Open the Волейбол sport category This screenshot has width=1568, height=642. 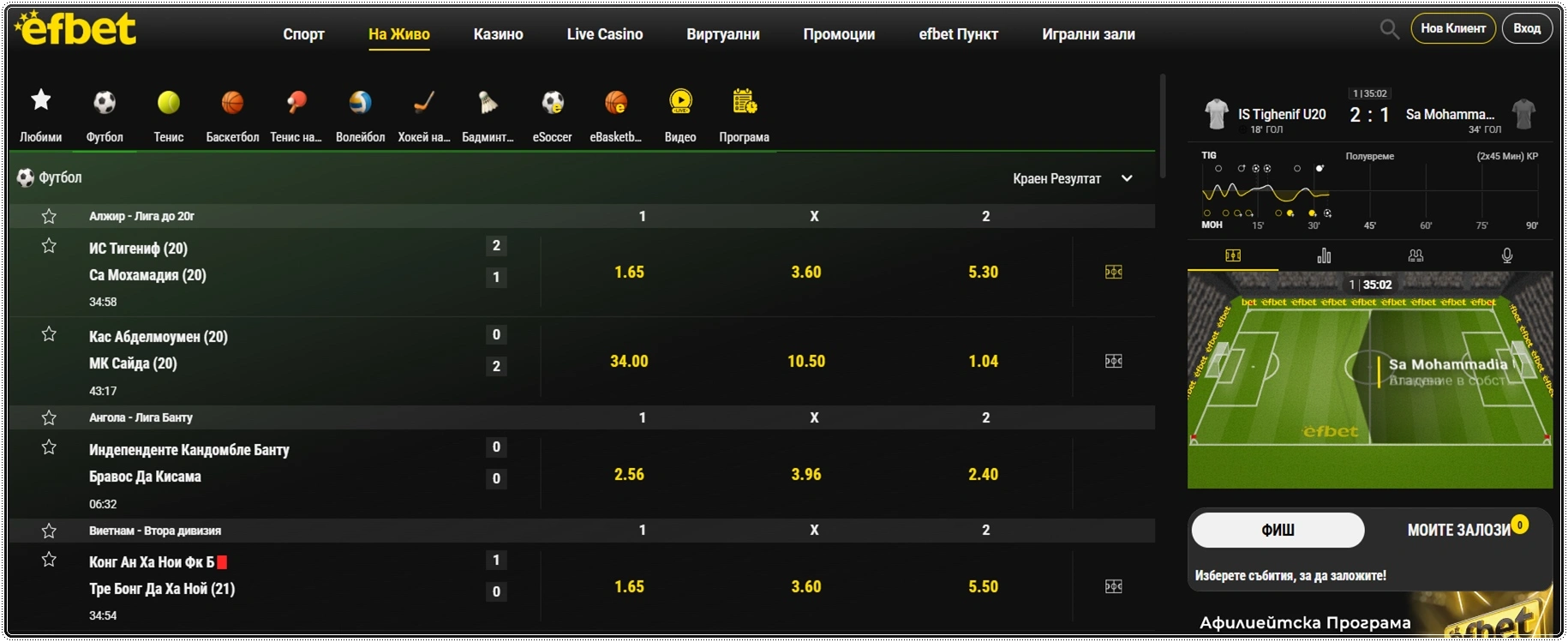(x=360, y=104)
